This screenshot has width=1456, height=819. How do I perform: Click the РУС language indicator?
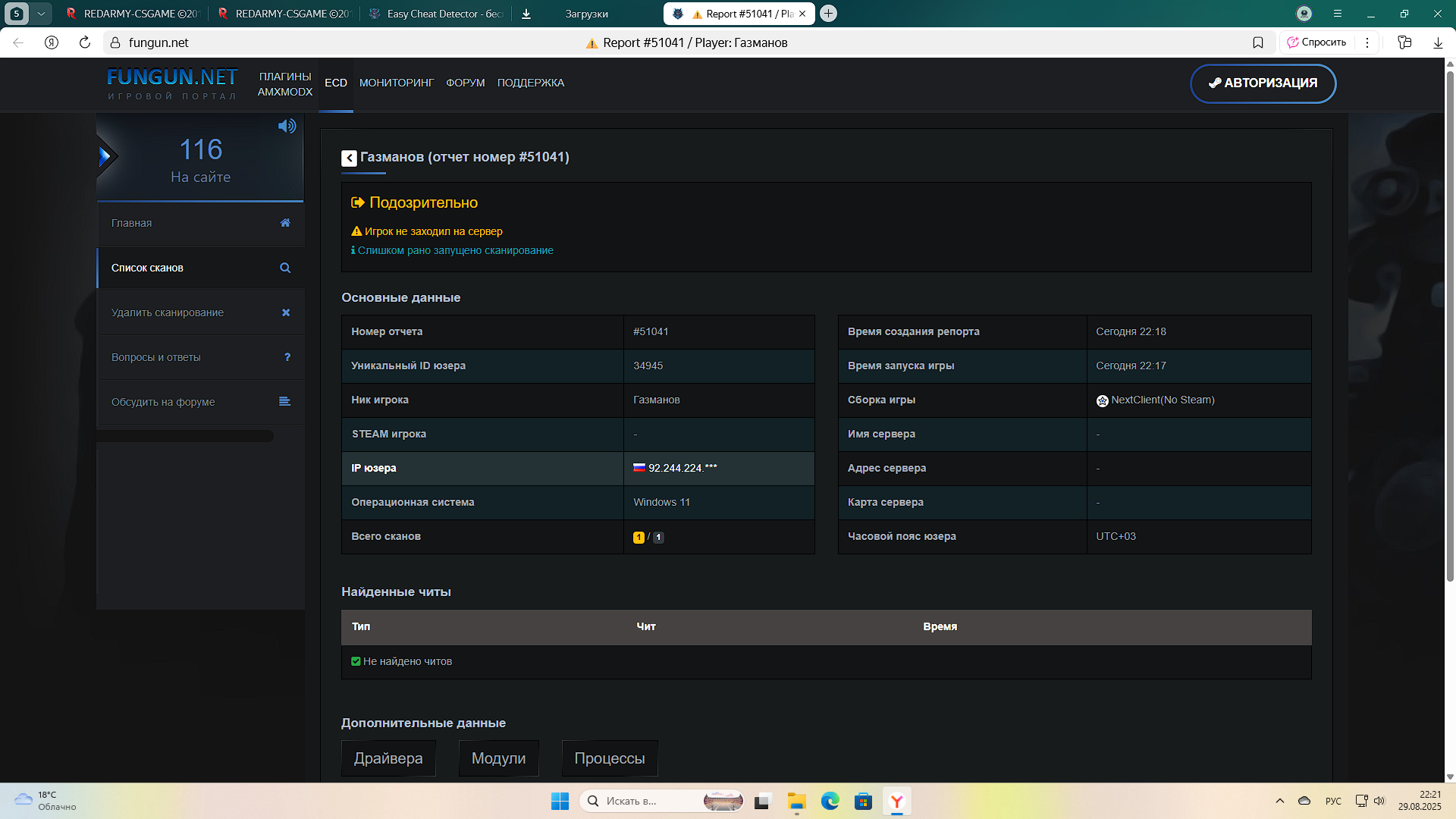pos(1333,801)
